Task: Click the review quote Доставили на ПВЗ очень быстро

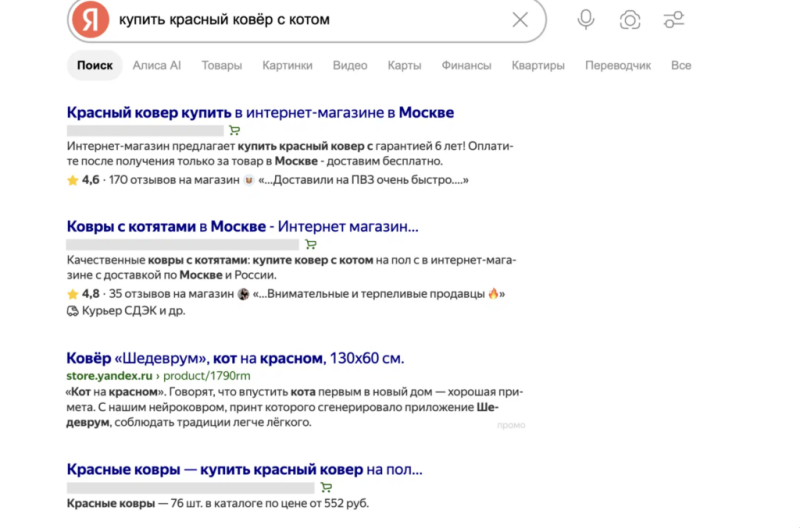Action: [x=363, y=180]
